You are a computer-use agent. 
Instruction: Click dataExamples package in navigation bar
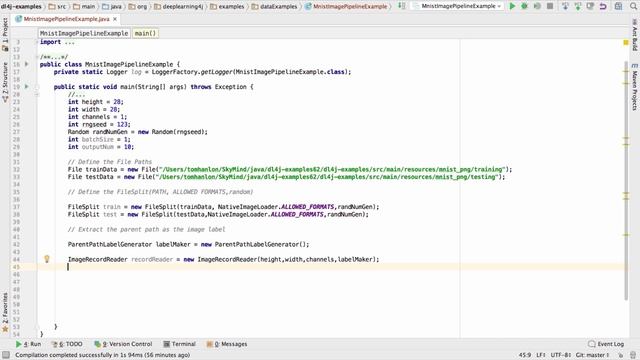click(x=274, y=6)
